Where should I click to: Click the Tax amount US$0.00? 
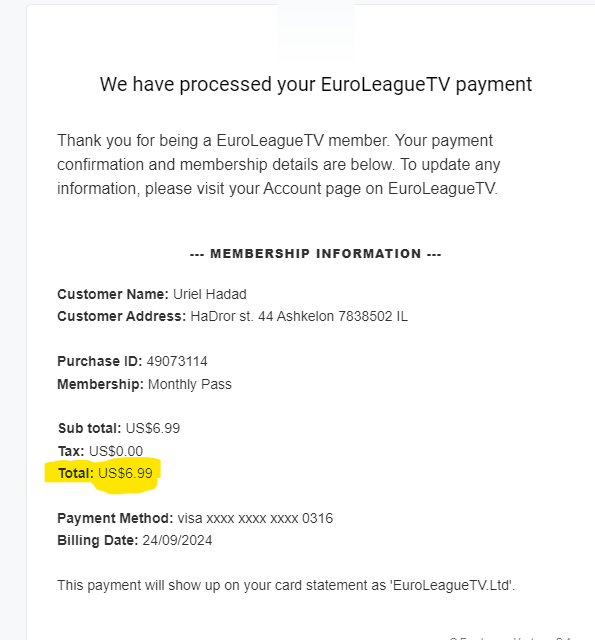pos(116,451)
